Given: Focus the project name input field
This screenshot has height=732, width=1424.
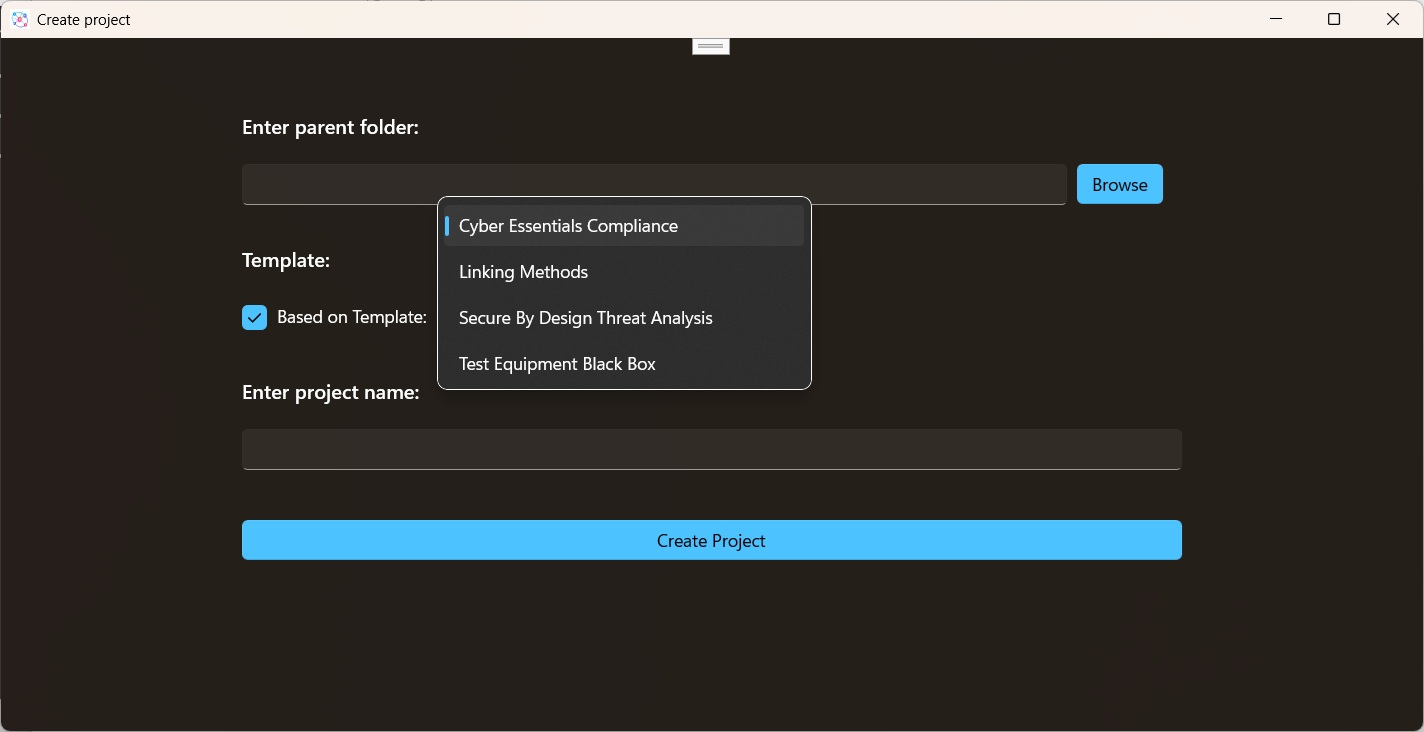Looking at the screenshot, I should point(712,449).
